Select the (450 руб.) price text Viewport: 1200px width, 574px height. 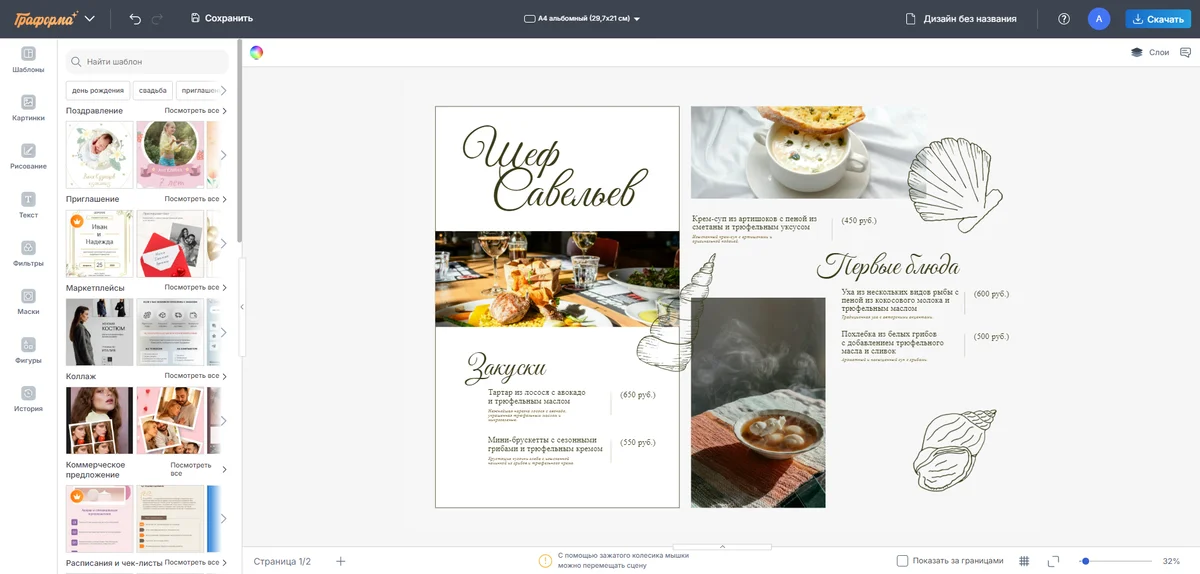tap(859, 220)
